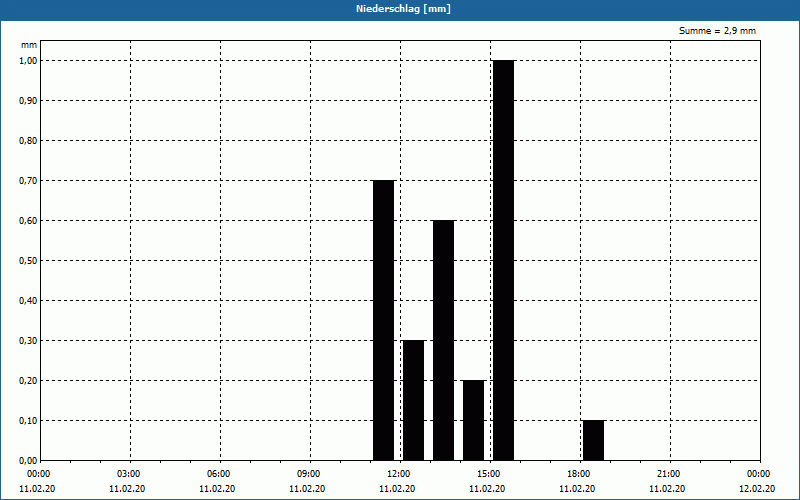Click the 12:00 time axis label
Viewport: 800px width, 500px height.
pyautogui.click(x=398, y=474)
